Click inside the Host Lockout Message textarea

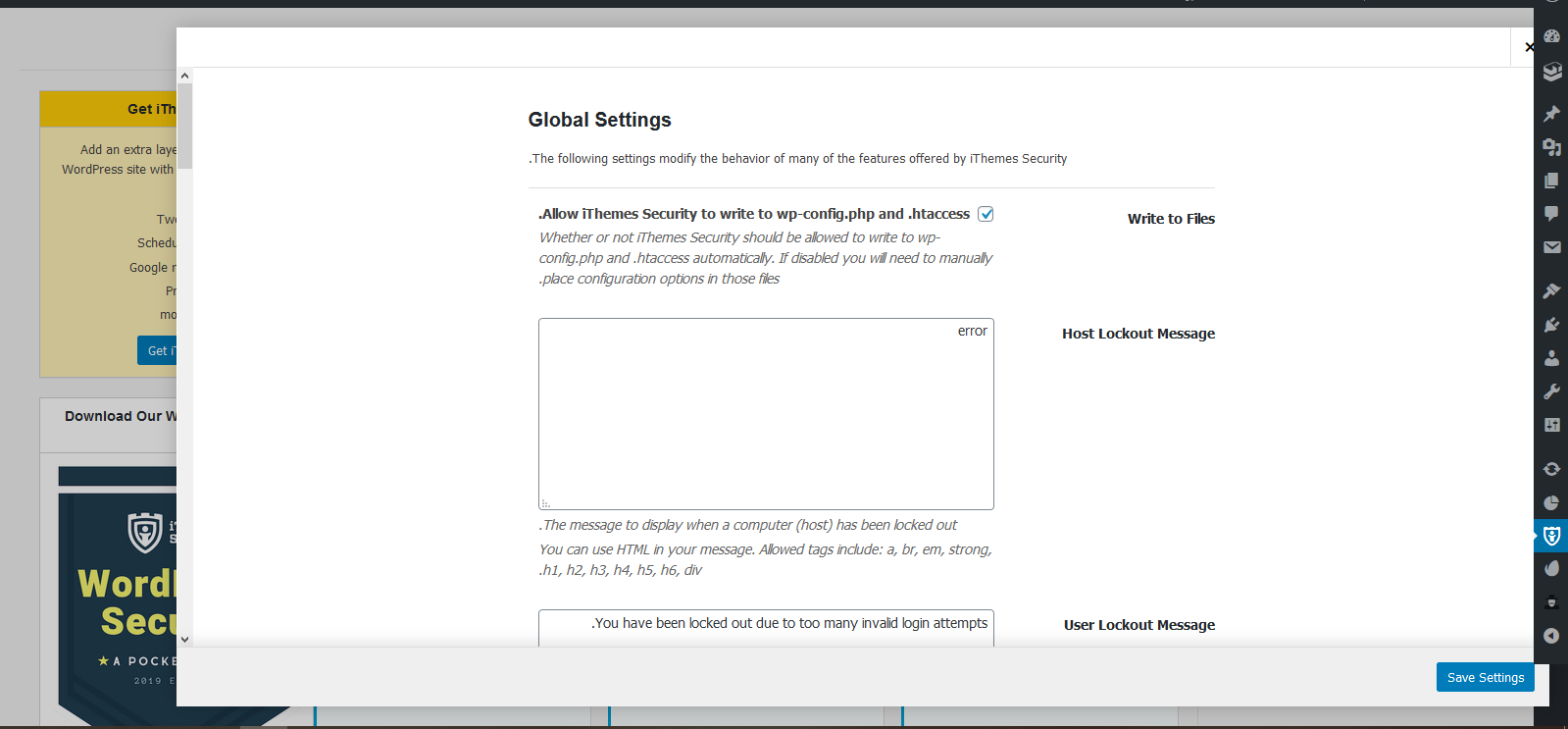coord(766,414)
